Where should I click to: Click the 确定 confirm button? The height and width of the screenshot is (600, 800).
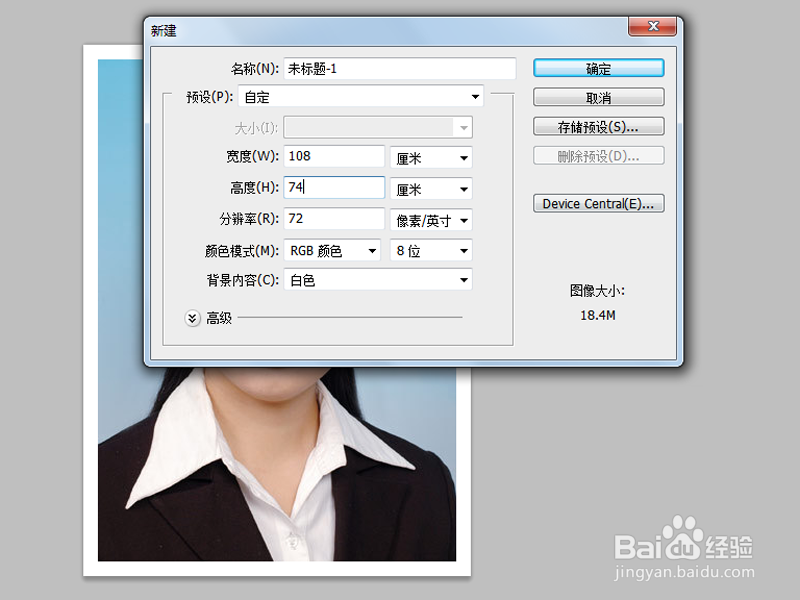[x=598, y=68]
